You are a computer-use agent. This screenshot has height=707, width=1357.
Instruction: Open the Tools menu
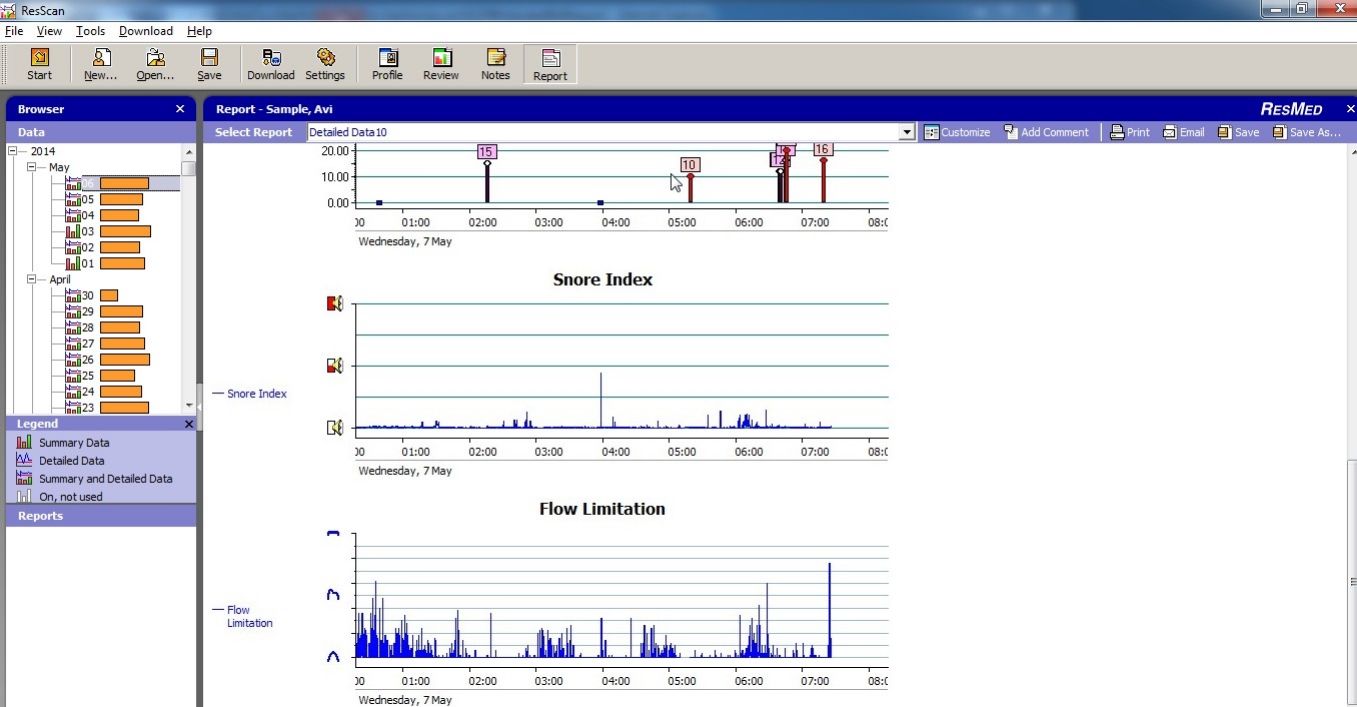(90, 31)
